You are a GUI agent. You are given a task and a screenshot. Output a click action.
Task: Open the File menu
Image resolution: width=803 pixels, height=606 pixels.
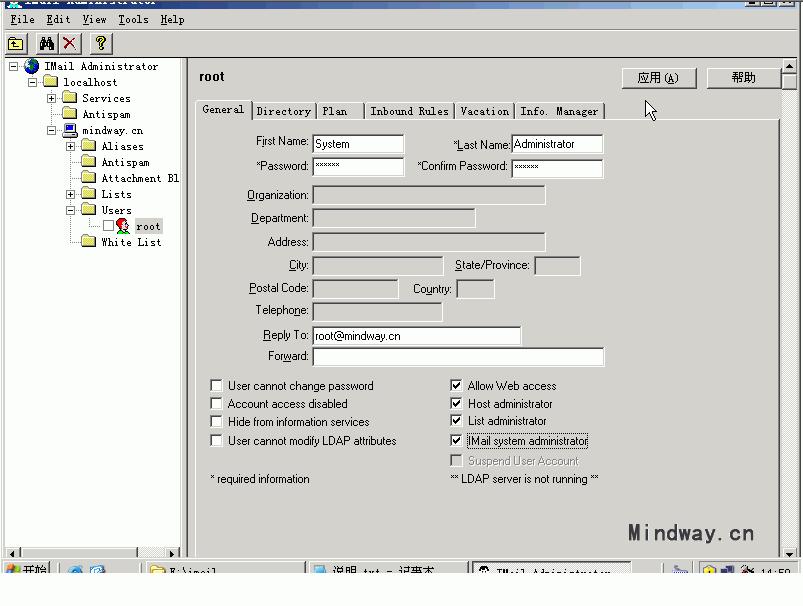pyautogui.click(x=23, y=19)
